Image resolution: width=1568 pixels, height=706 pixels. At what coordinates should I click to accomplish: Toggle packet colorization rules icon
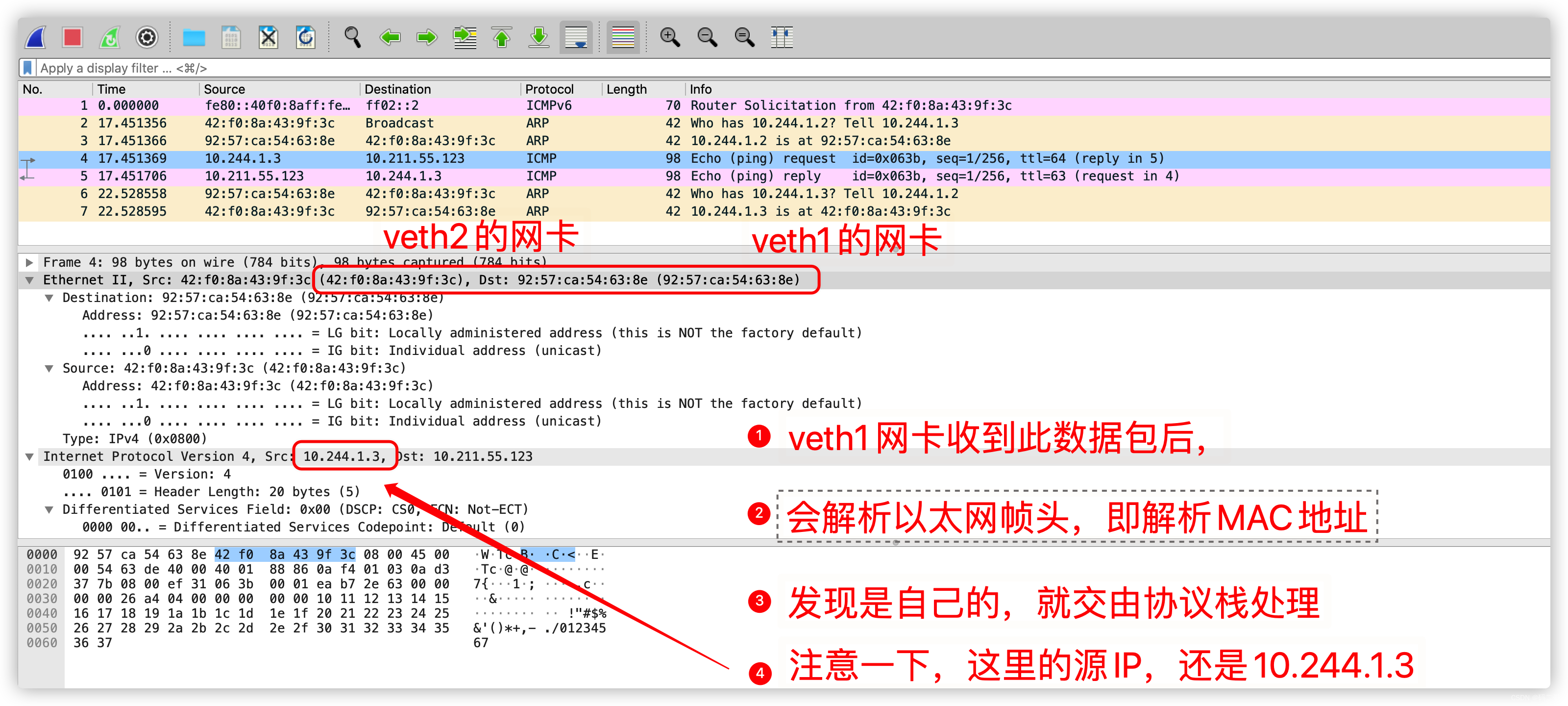[x=623, y=37]
